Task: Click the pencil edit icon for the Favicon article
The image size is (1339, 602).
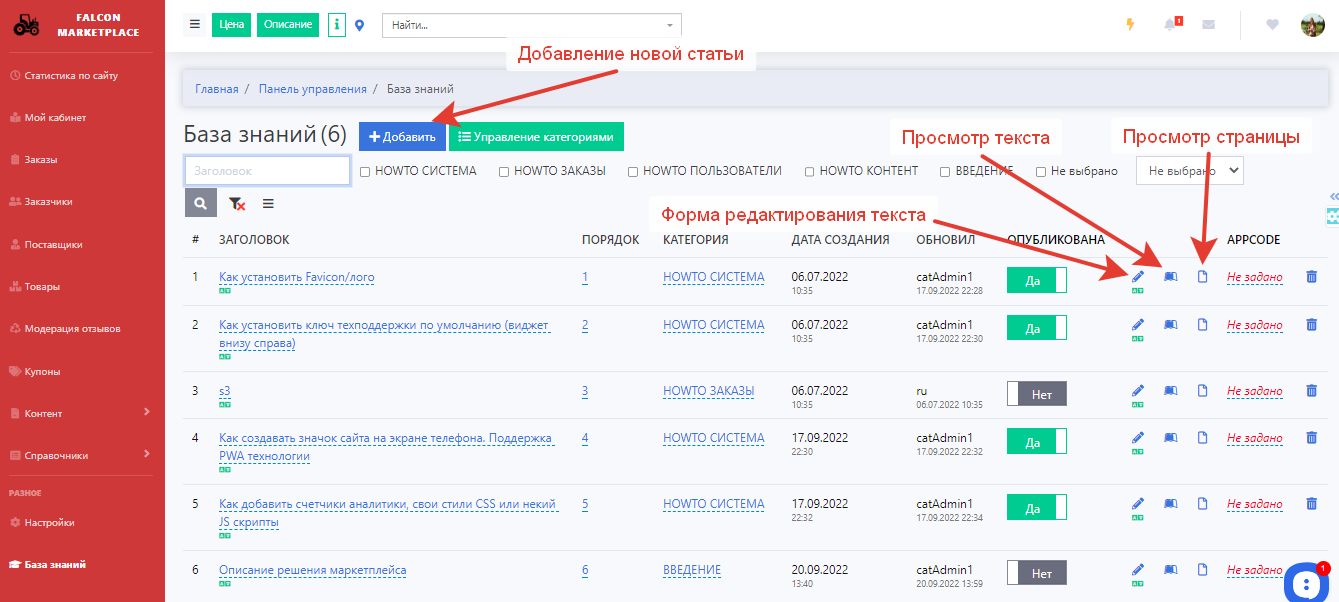Action: coord(1137,277)
